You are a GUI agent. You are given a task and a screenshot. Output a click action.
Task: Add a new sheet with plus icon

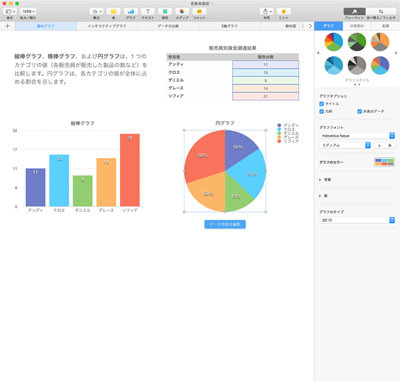point(7,26)
